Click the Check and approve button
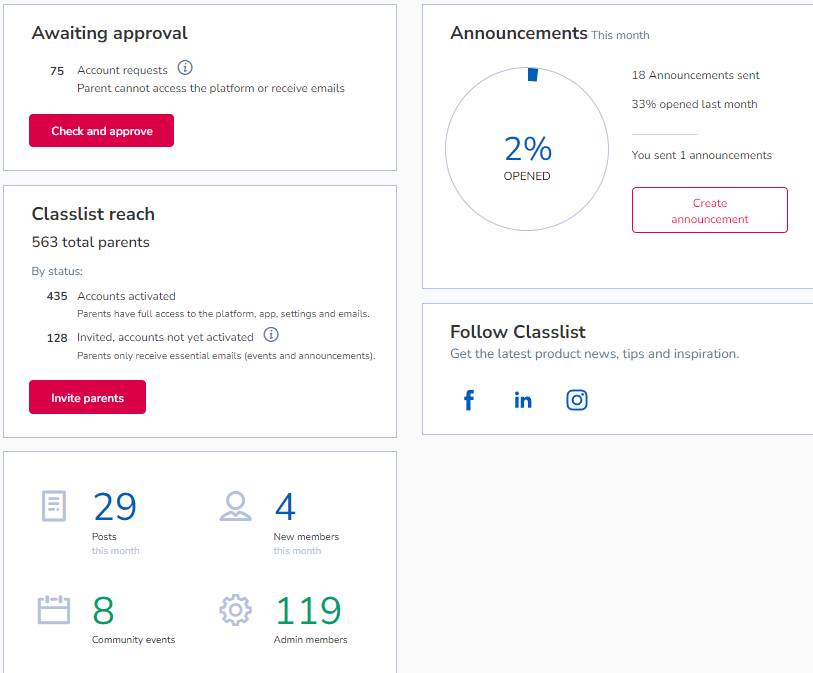The width and height of the screenshot is (813, 673). 102,131
